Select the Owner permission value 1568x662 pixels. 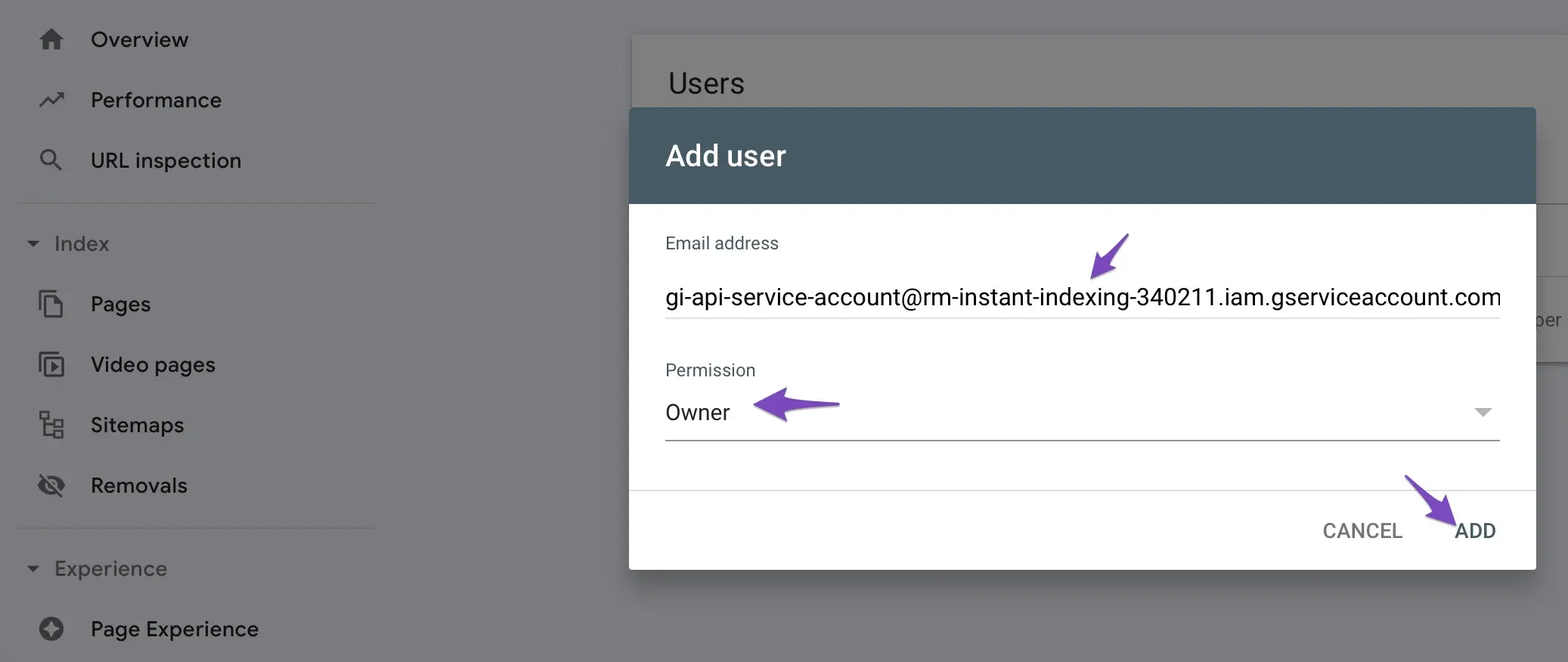pos(697,413)
